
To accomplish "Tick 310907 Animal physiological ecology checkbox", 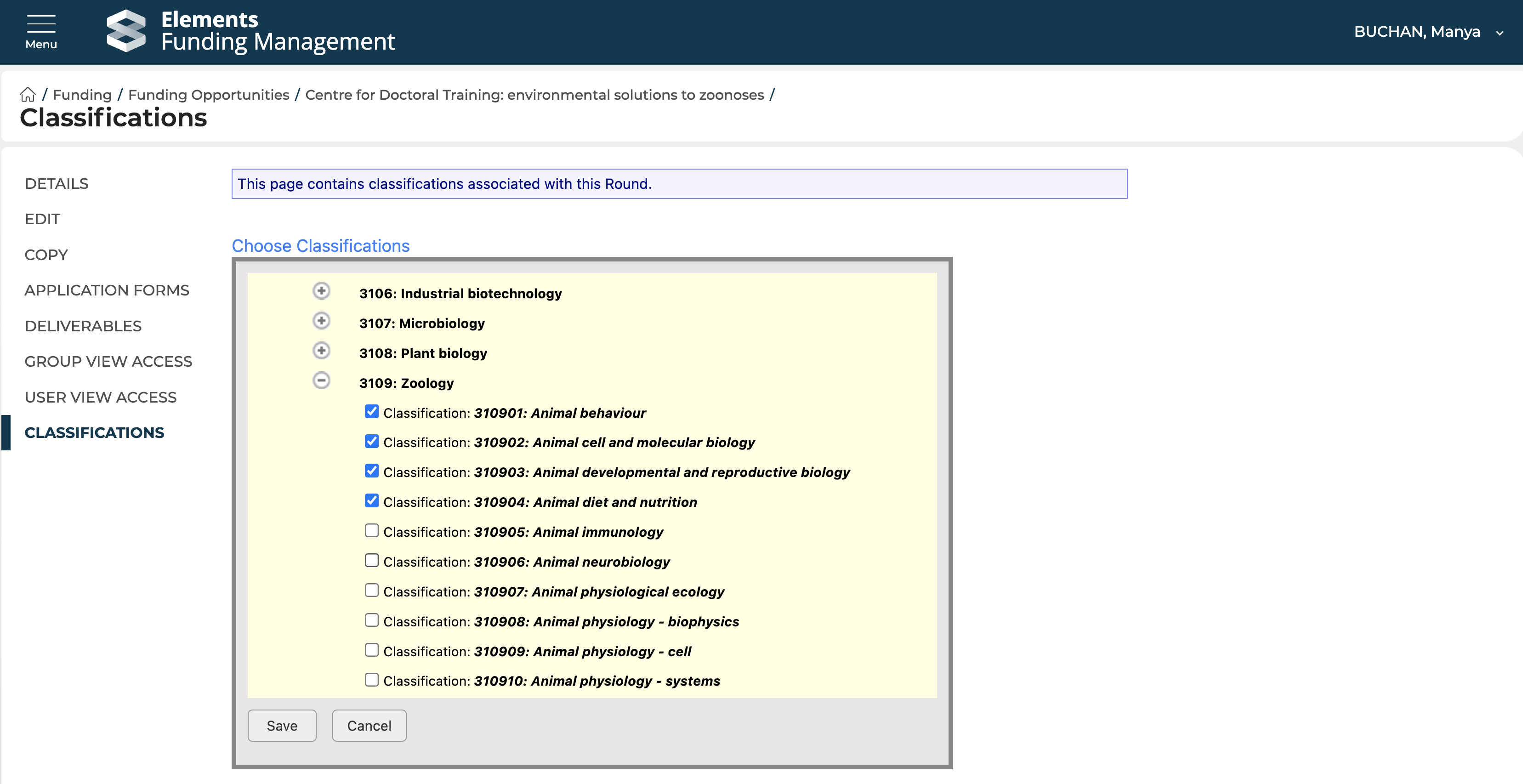I will pos(371,590).
